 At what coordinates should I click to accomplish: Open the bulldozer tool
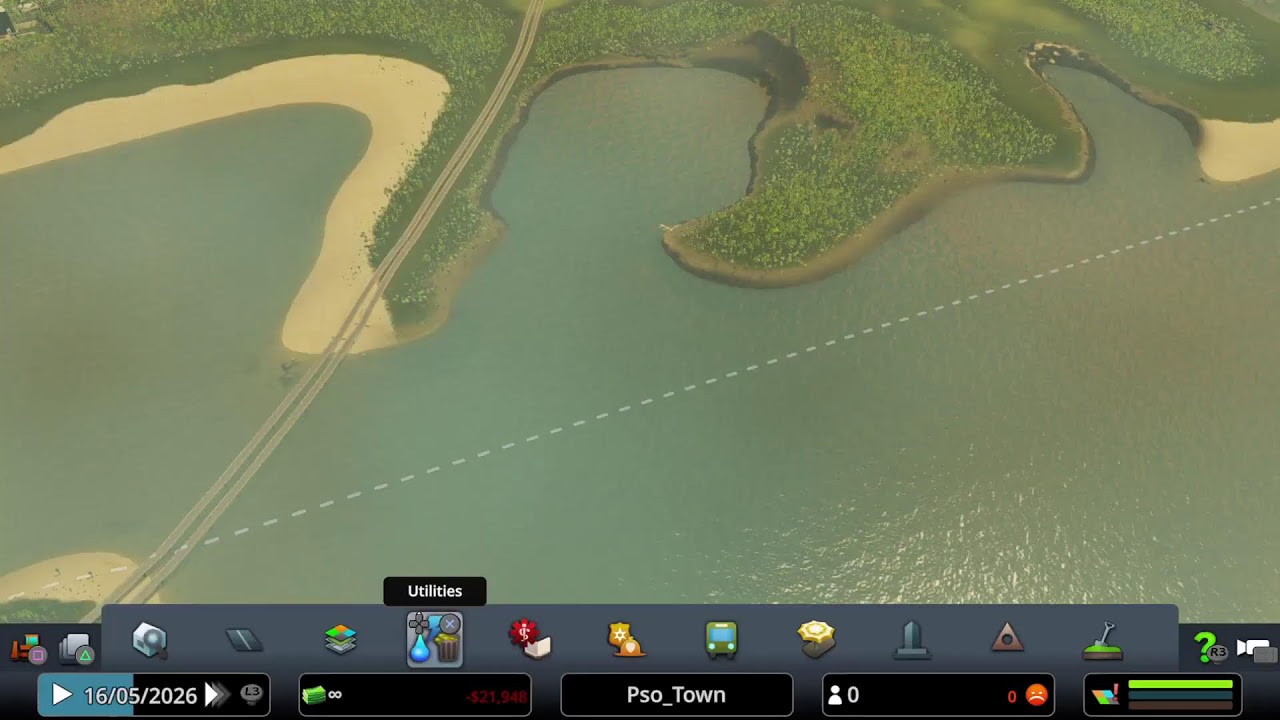pos(27,647)
